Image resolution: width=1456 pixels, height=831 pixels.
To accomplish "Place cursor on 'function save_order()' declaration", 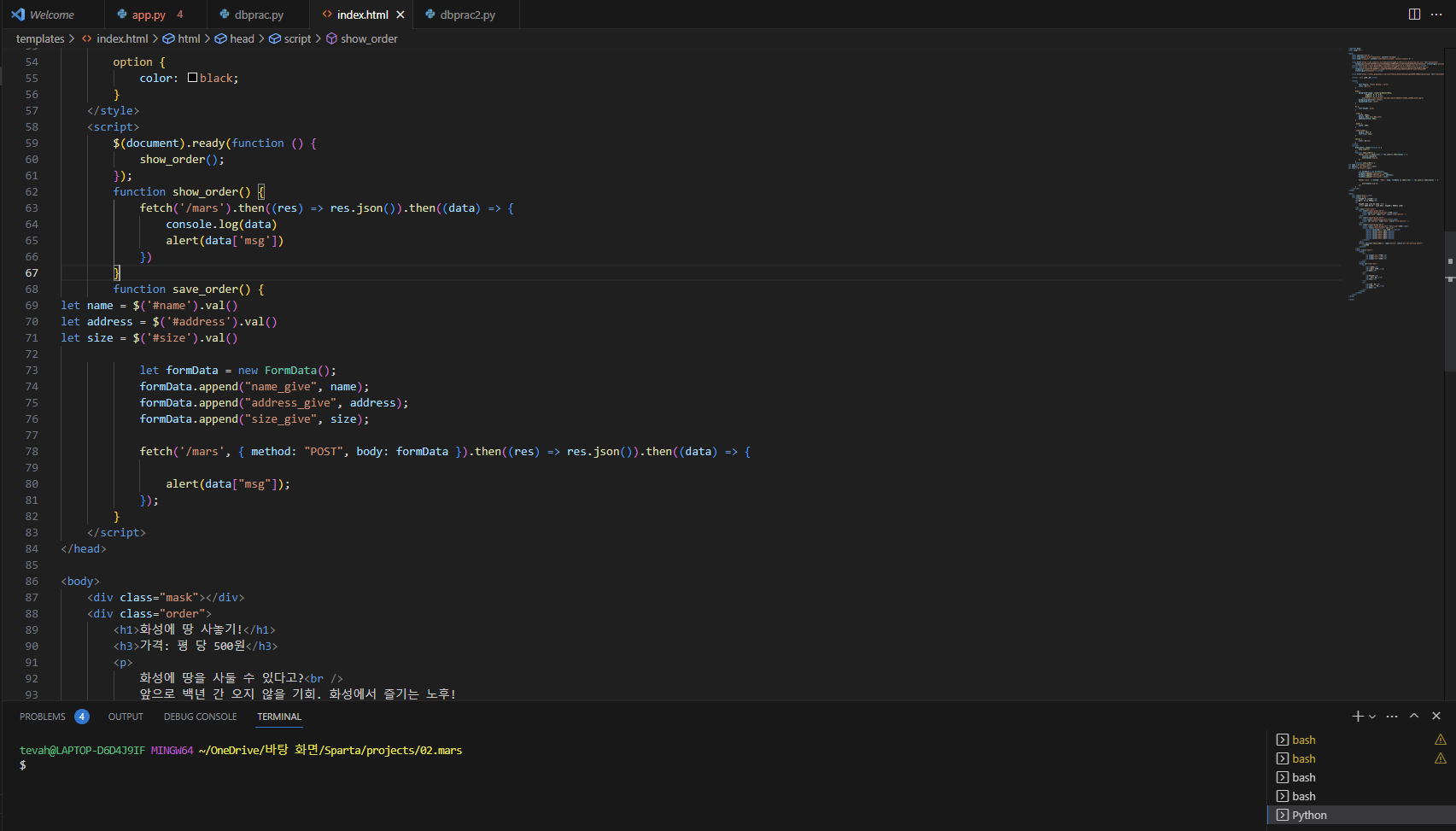I will click(x=189, y=289).
